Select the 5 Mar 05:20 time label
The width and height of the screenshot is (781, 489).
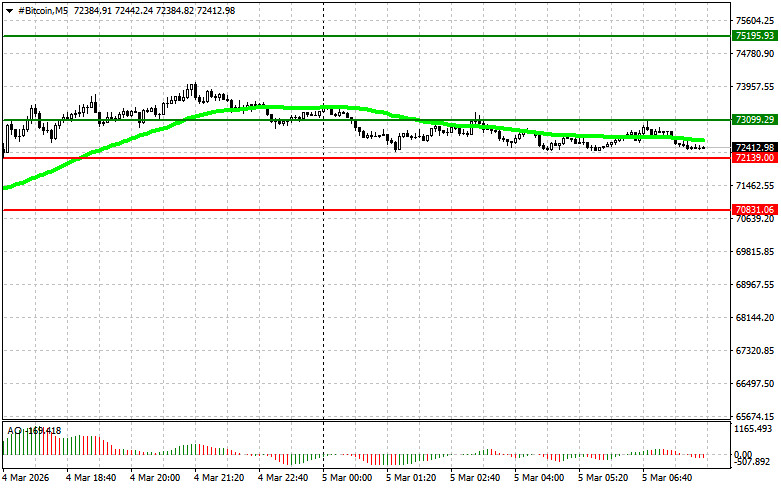click(603, 478)
